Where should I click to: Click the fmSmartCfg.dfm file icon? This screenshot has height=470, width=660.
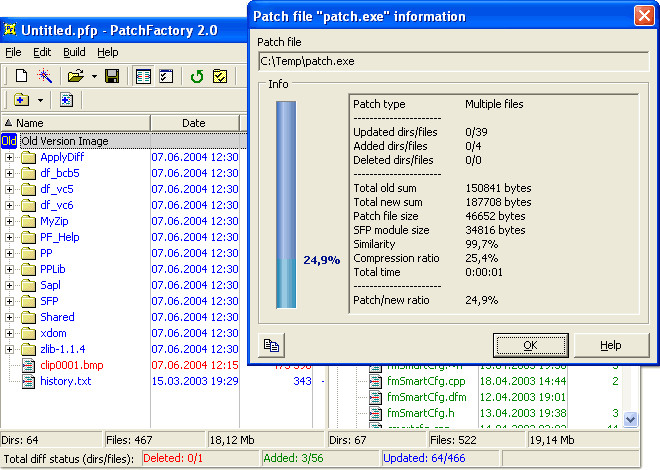[375, 397]
